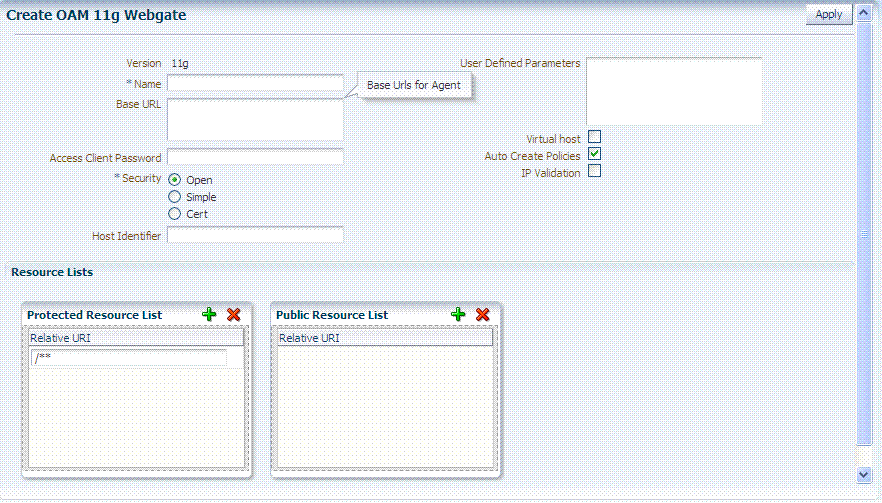Focus the Access Client Password field
Image resolution: width=882 pixels, height=503 pixels.
255,157
